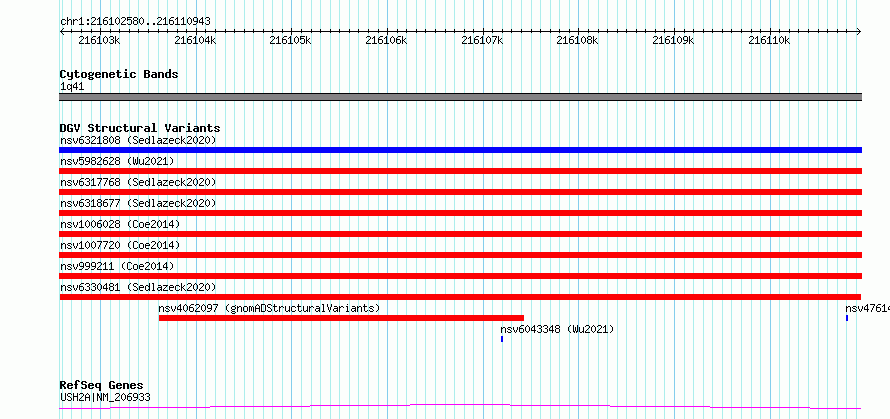890x419 pixels.
Task: Select the gray 1q41 cytogenetic band bar
Action: [x=460, y=97]
